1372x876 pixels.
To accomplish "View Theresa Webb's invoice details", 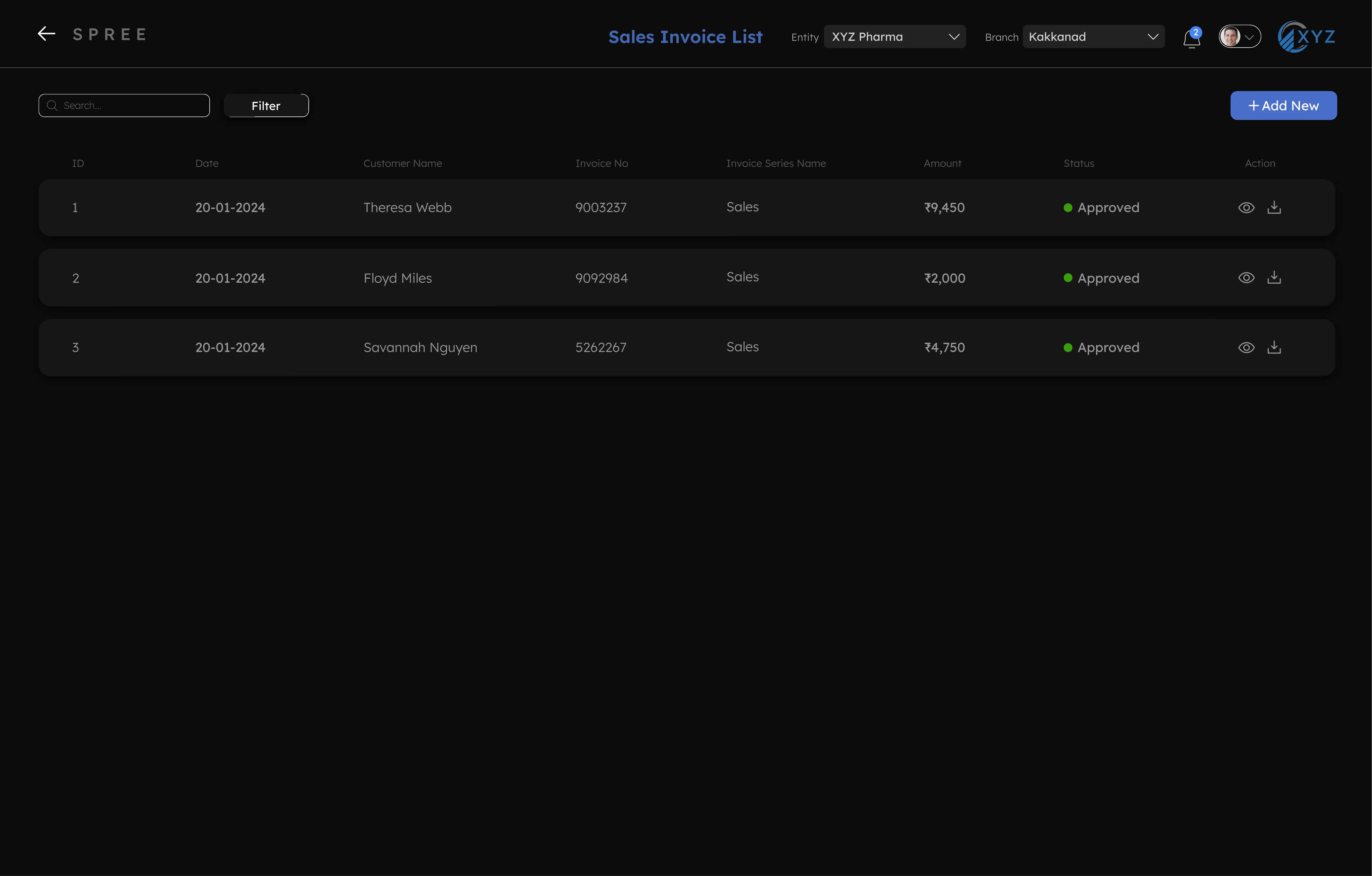I will [1247, 207].
